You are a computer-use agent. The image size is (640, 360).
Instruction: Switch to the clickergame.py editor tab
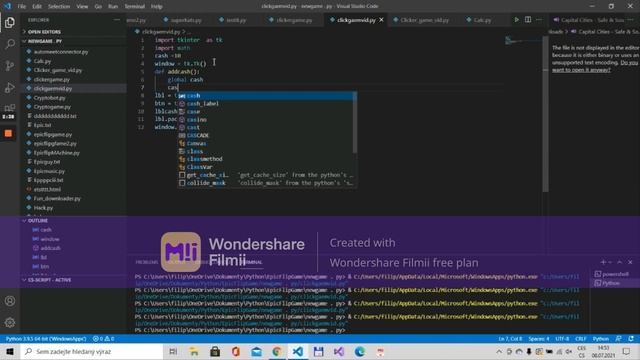tap(291, 20)
